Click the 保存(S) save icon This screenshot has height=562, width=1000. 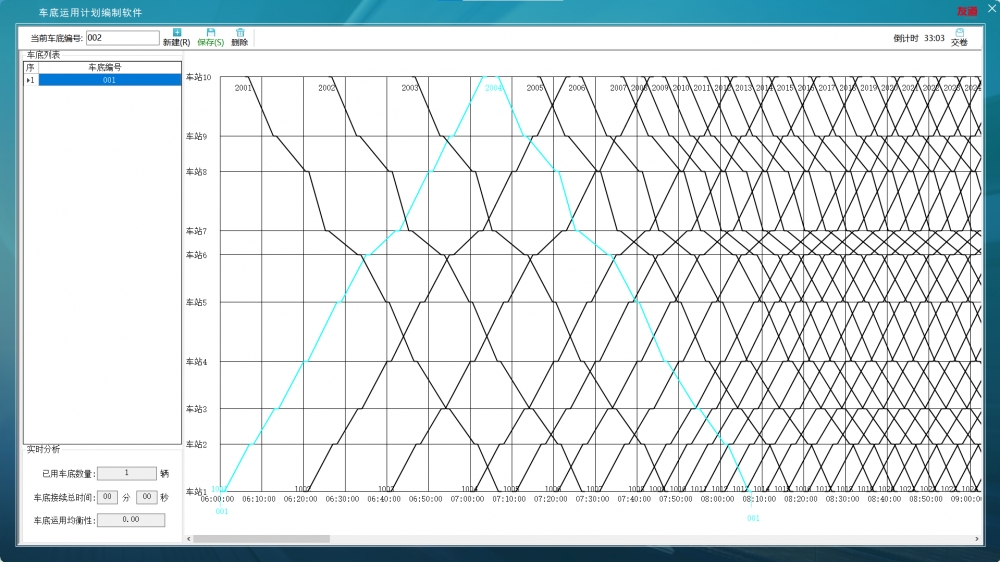(211, 33)
